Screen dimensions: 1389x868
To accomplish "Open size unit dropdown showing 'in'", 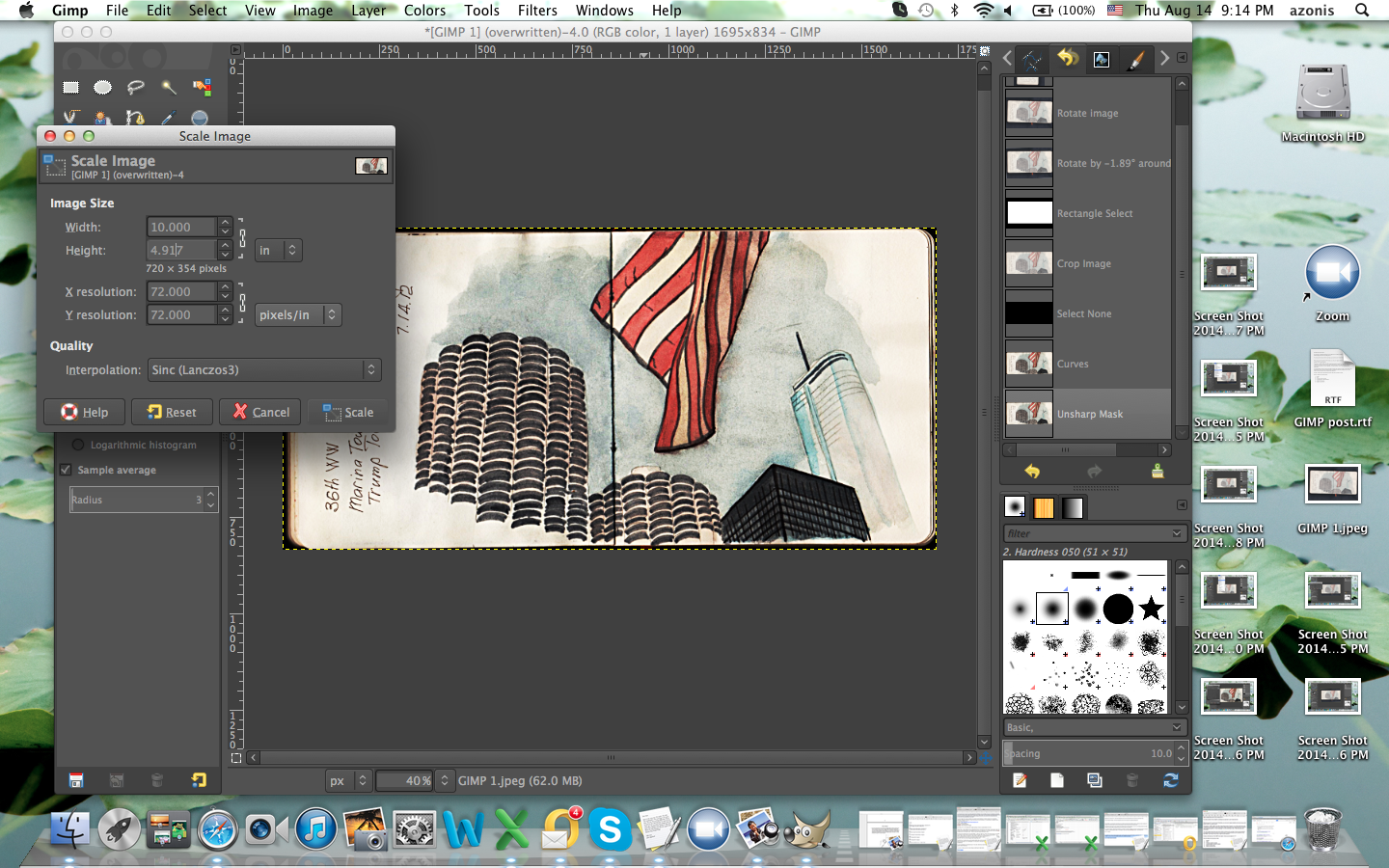I will [x=279, y=250].
